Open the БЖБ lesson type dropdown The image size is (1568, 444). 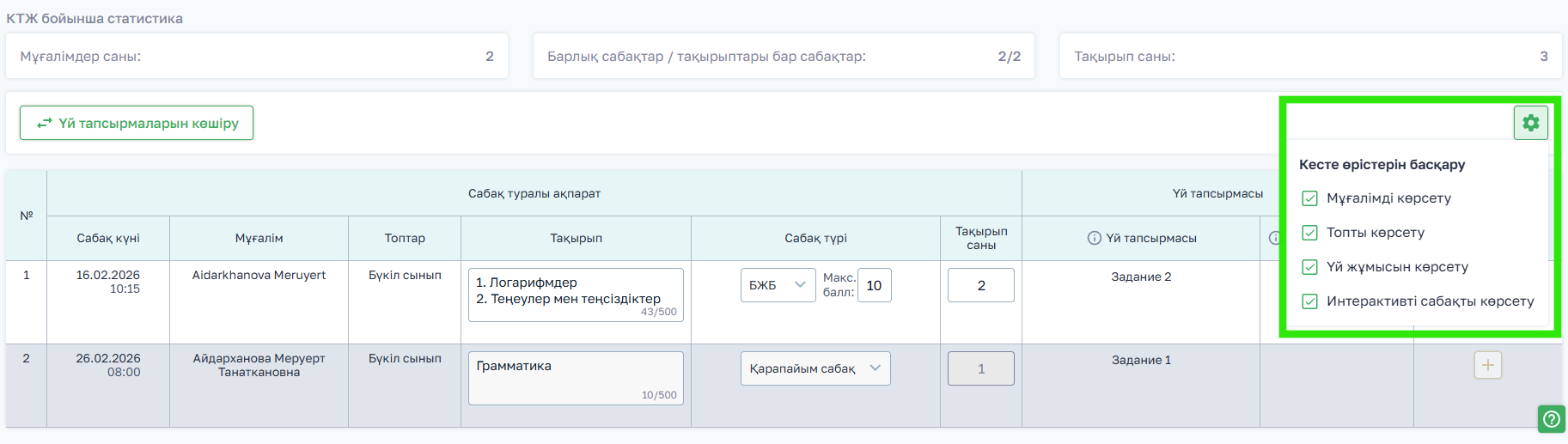(778, 285)
